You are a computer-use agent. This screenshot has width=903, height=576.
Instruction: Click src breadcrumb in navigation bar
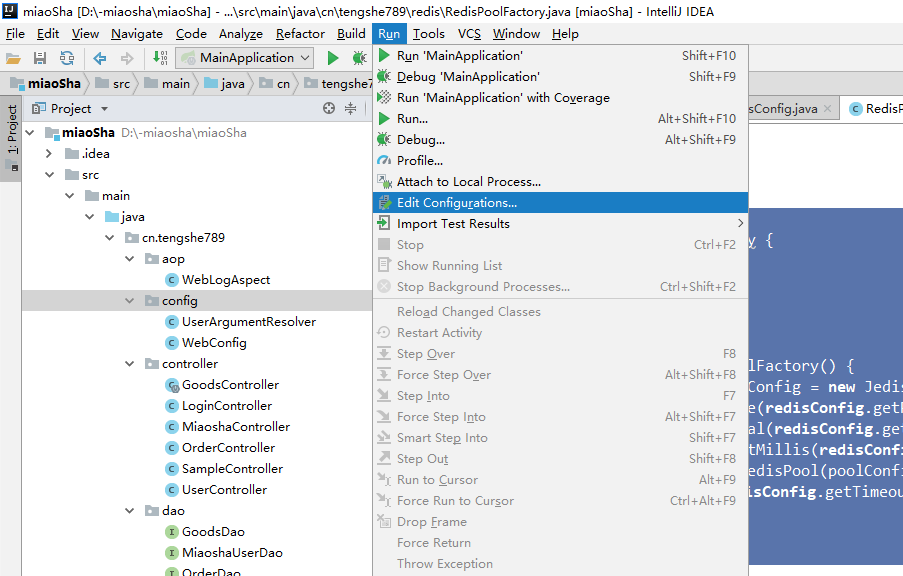pyautogui.click(x=113, y=84)
